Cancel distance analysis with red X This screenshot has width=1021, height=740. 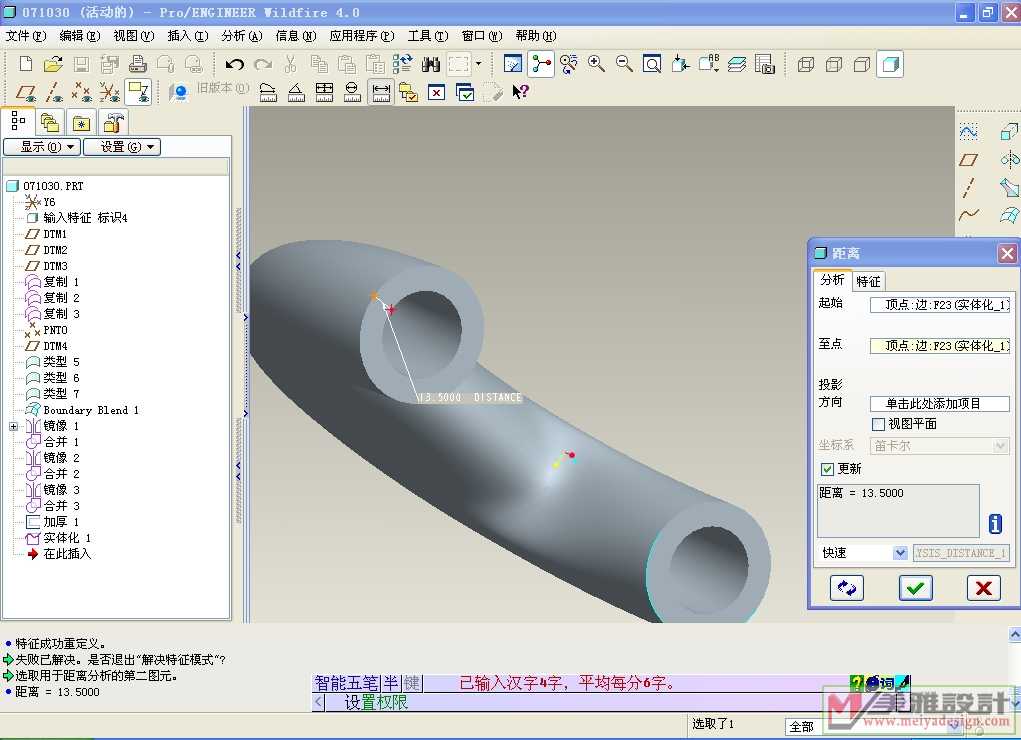click(984, 588)
